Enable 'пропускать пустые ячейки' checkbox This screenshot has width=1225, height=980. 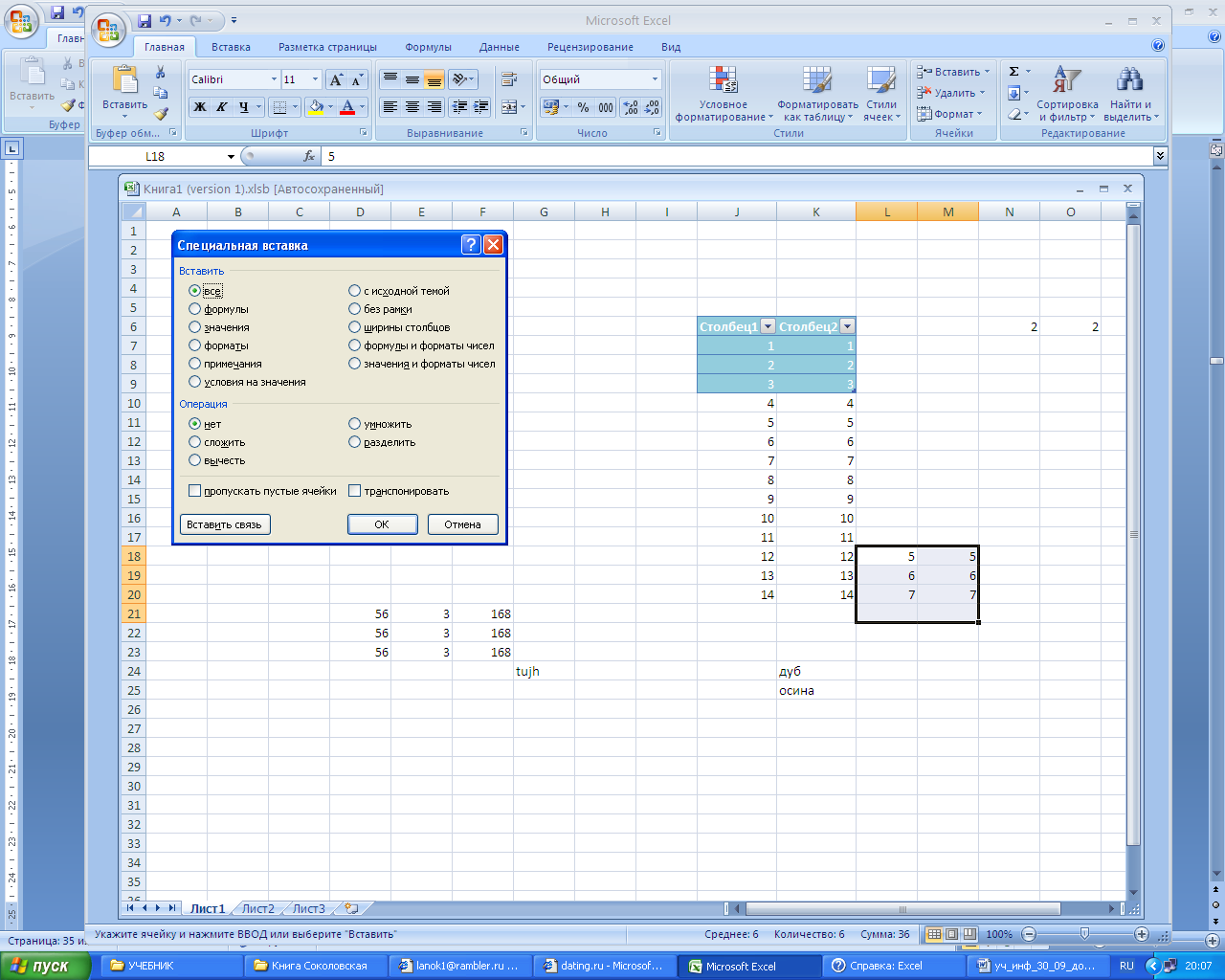click(195, 491)
